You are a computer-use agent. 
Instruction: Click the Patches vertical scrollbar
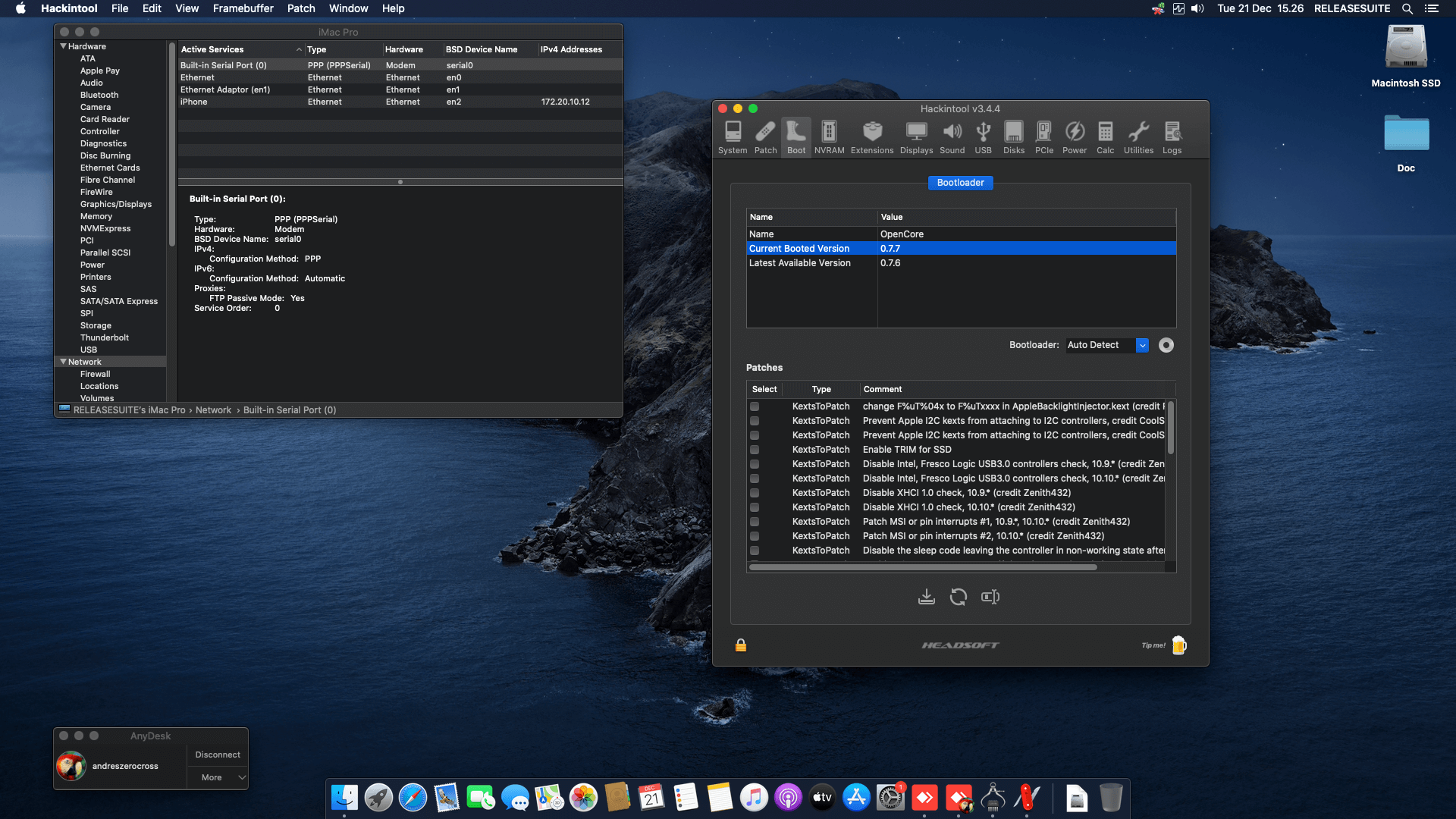(x=1171, y=428)
